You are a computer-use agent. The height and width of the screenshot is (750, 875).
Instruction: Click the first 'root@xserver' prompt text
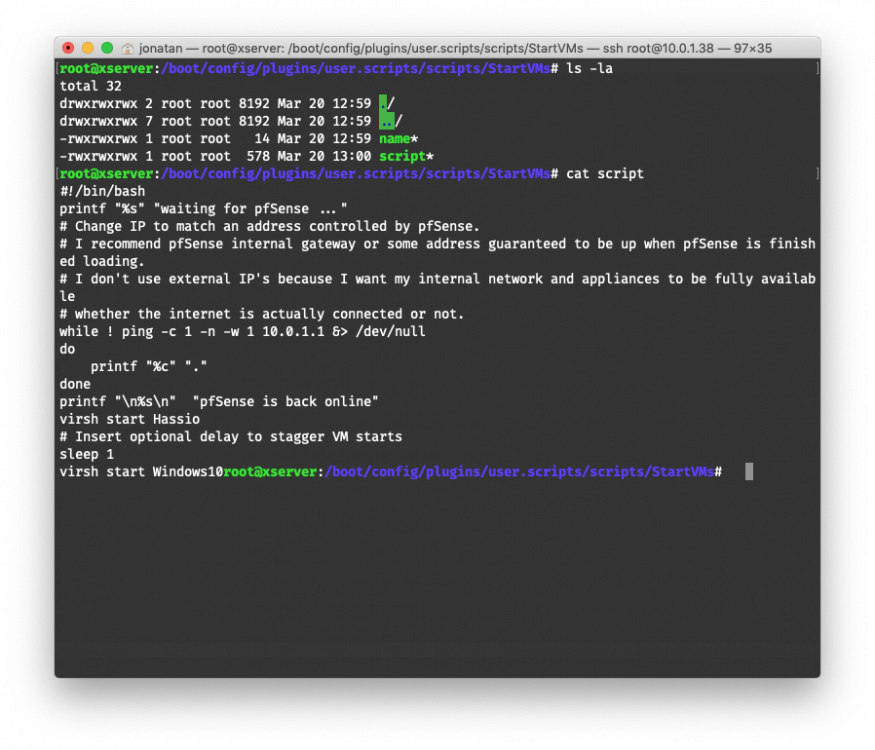coord(106,69)
